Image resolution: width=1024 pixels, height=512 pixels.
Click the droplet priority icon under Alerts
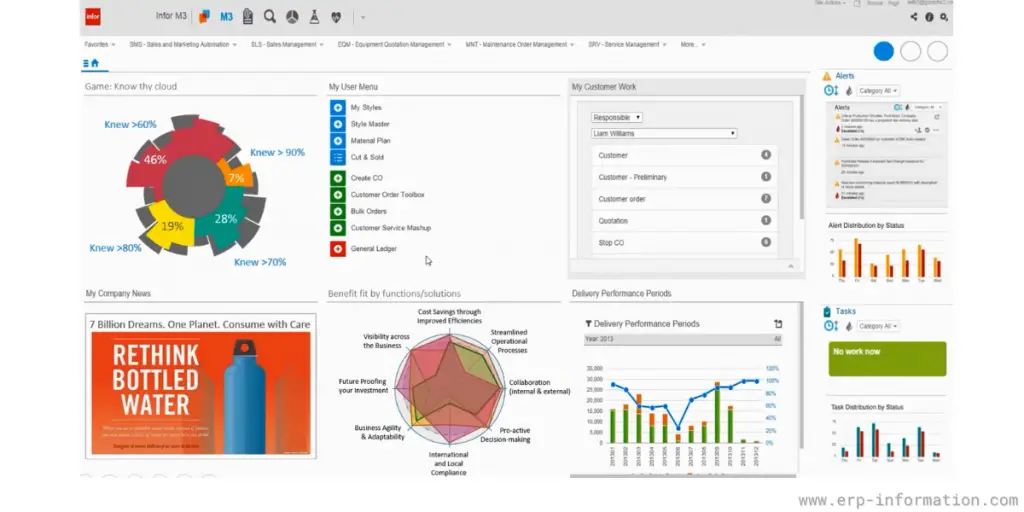pyautogui.click(x=849, y=91)
